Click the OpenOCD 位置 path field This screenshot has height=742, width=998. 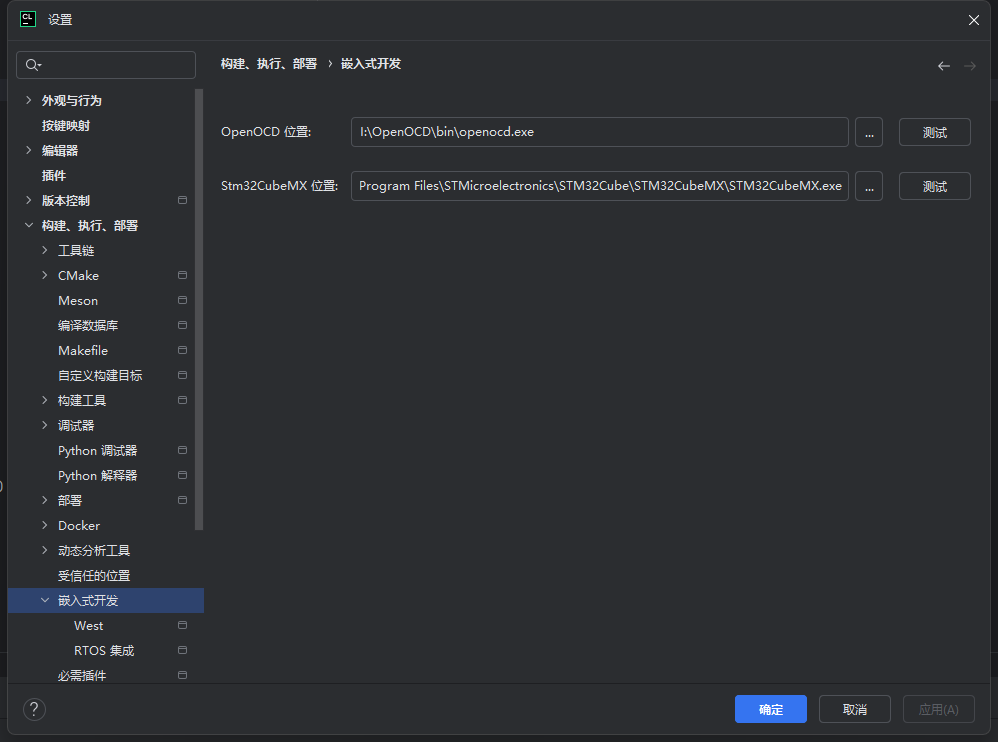(x=600, y=132)
